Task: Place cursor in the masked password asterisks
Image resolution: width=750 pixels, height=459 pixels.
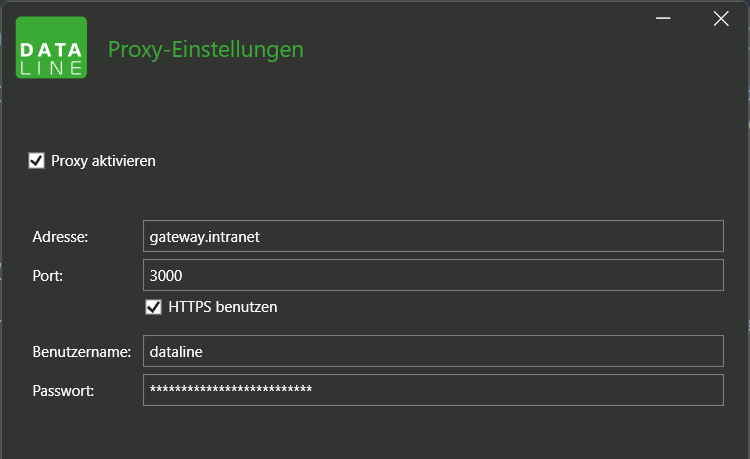Action: (230, 390)
